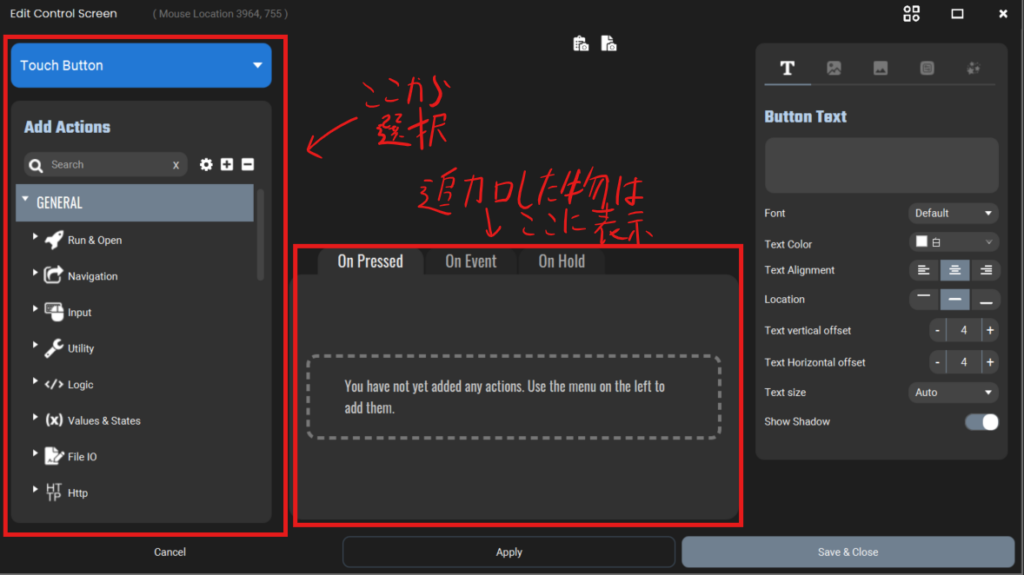Click the plus icon to expand all action categories
This screenshot has height=575, width=1024.
[227, 165]
